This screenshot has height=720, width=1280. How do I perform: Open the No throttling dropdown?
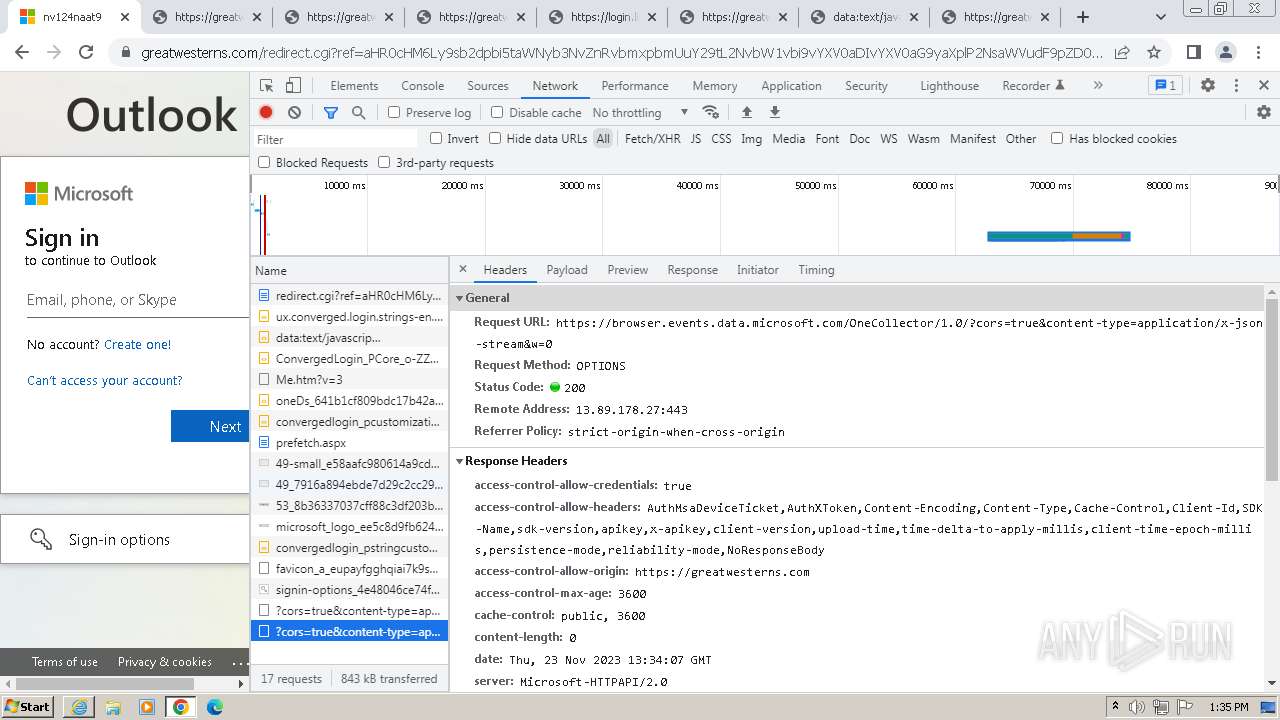(640, 113)
